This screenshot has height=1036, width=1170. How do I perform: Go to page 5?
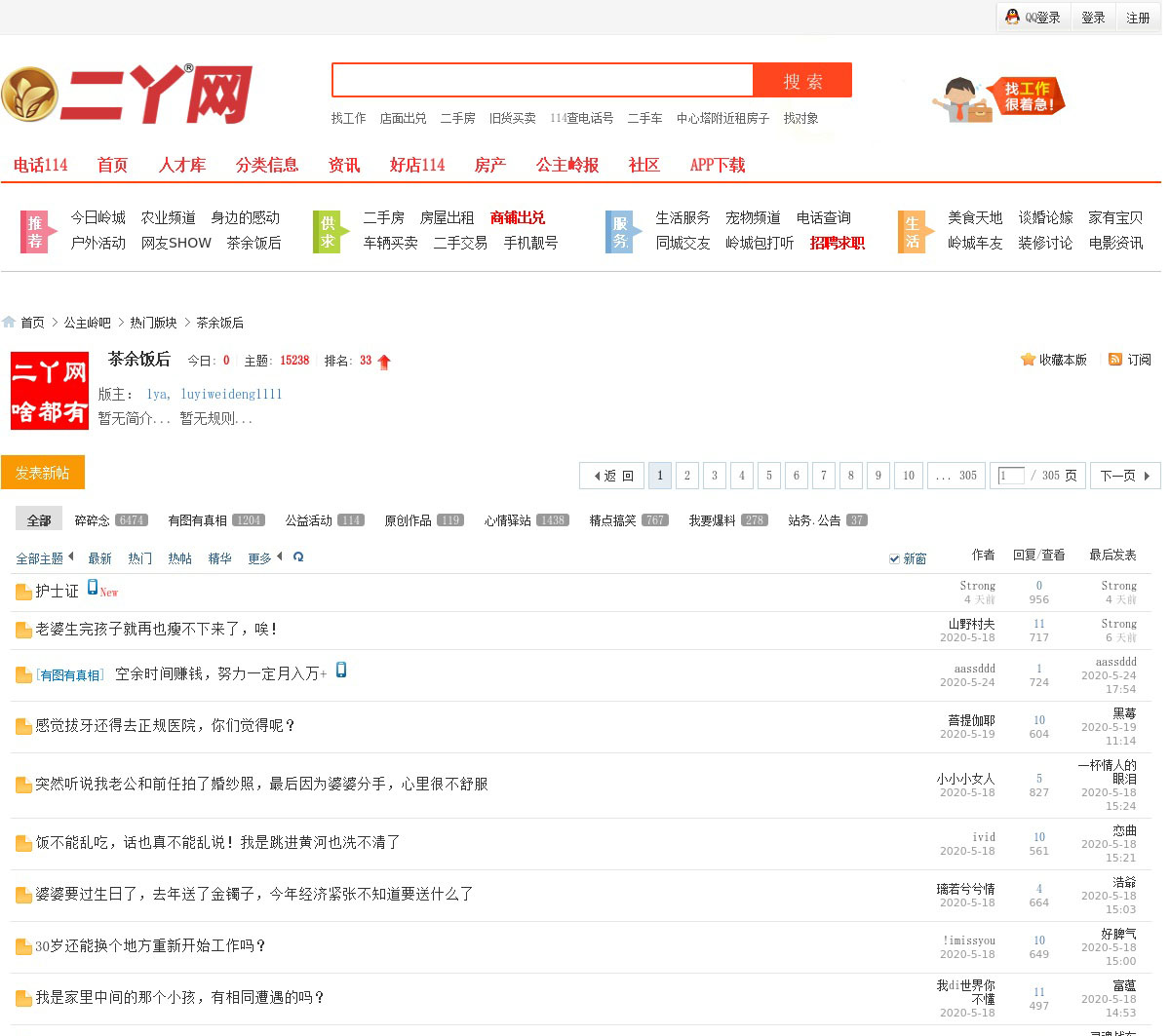click(769, 476)
